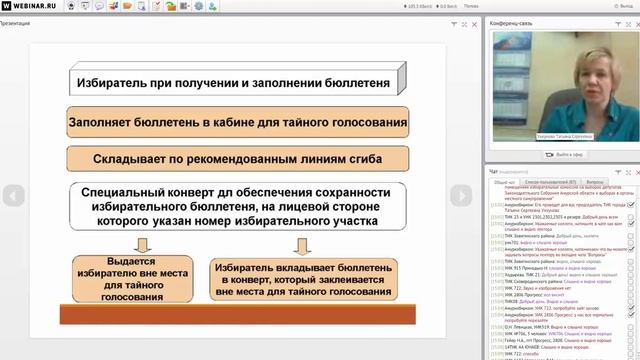This screenshot has width=640, height=360.
Task: Click 'Складывает по рекомендованным линиям сгиба' block
Action: click(x=238, y=159)
